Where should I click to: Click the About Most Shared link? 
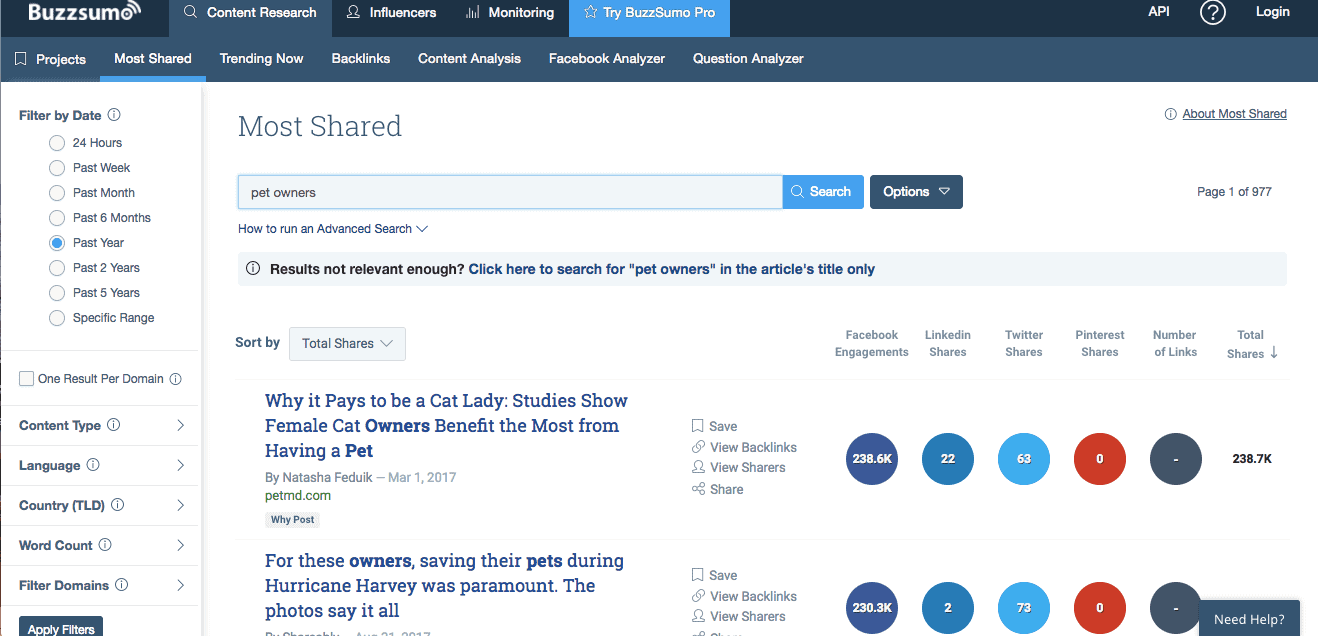pyautogui.click(x=1234, y=114)
